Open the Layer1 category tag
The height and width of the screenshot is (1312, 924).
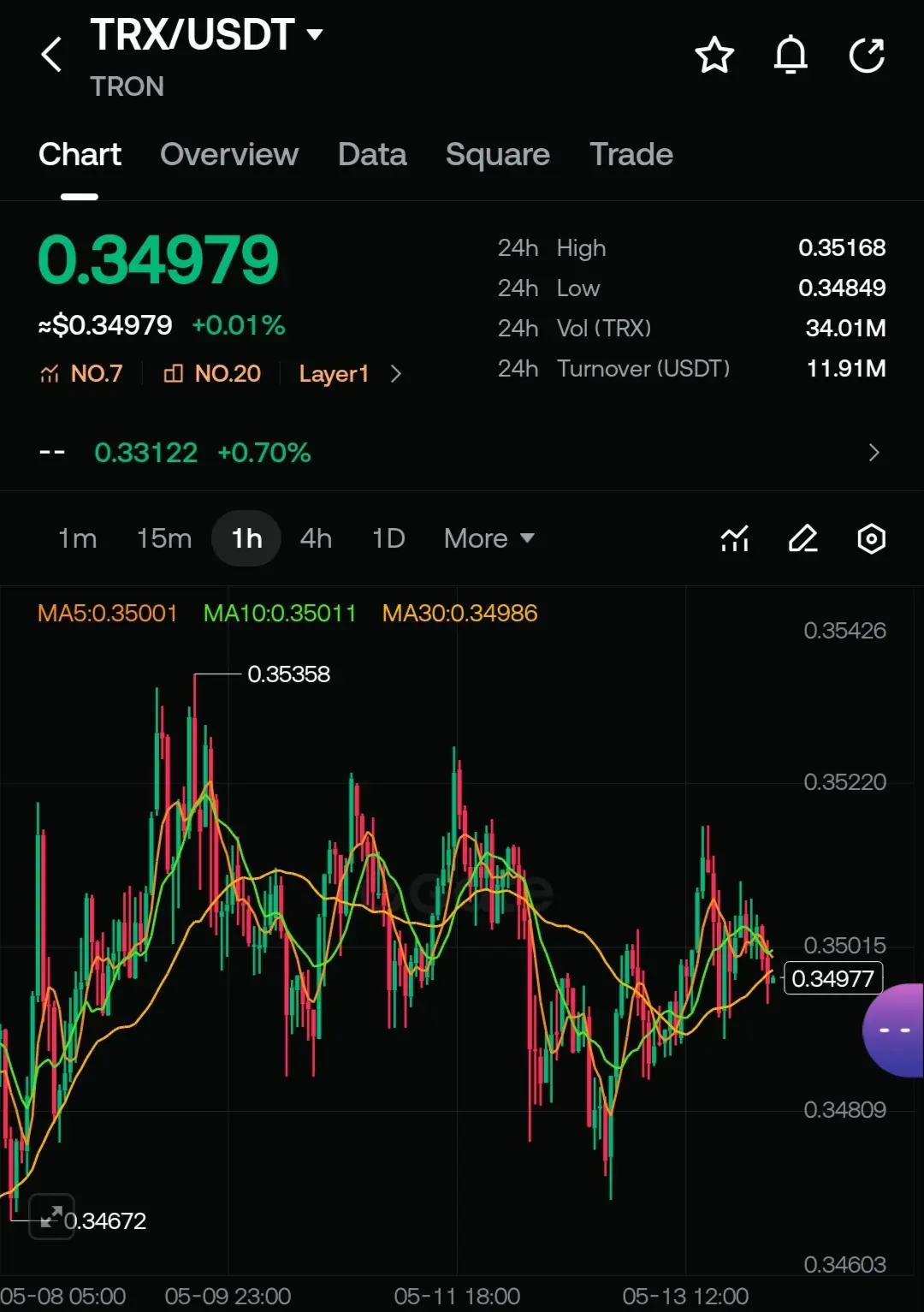pyautogui.click(x=334, y=373)
